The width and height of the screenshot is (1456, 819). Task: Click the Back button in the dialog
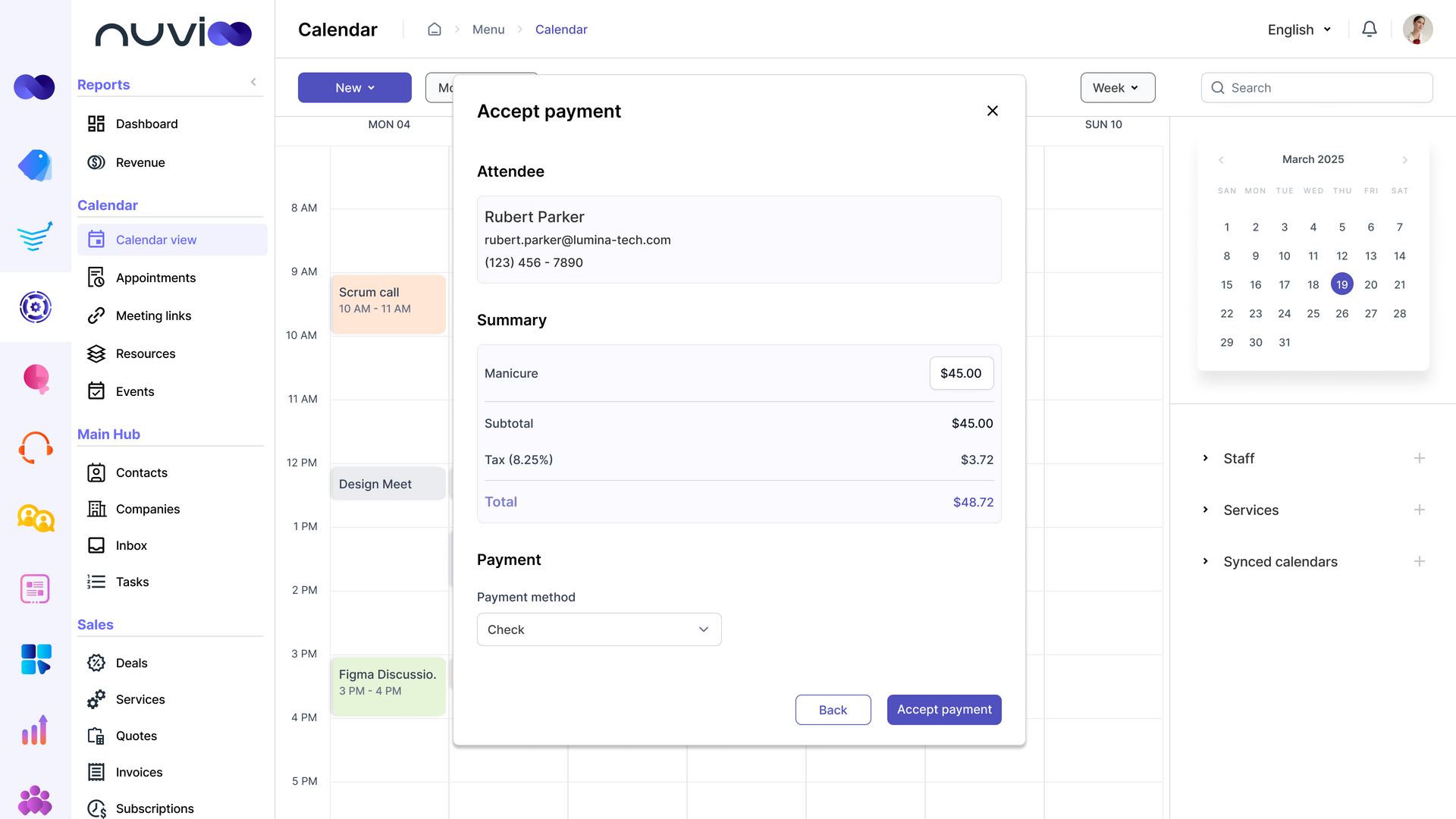833,709
